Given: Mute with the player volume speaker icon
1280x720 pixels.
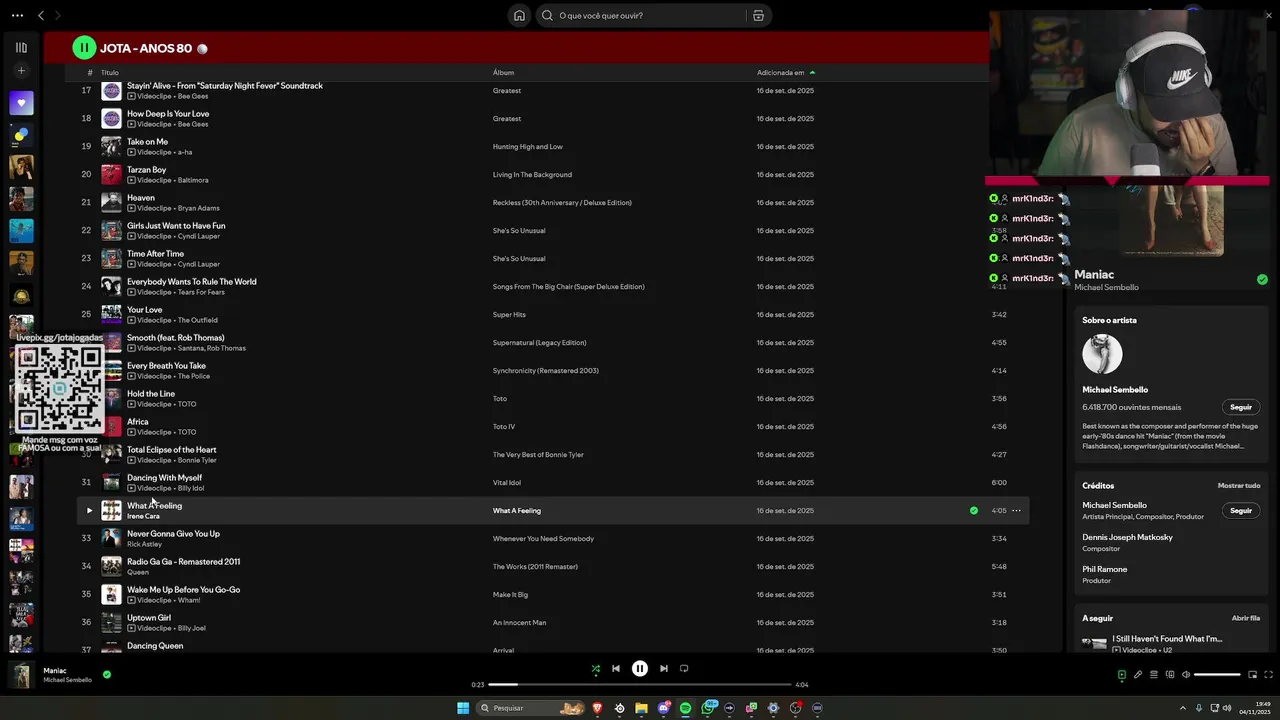Looking at the screenshot, I should pyautogui.click(x=1186, y=675).
